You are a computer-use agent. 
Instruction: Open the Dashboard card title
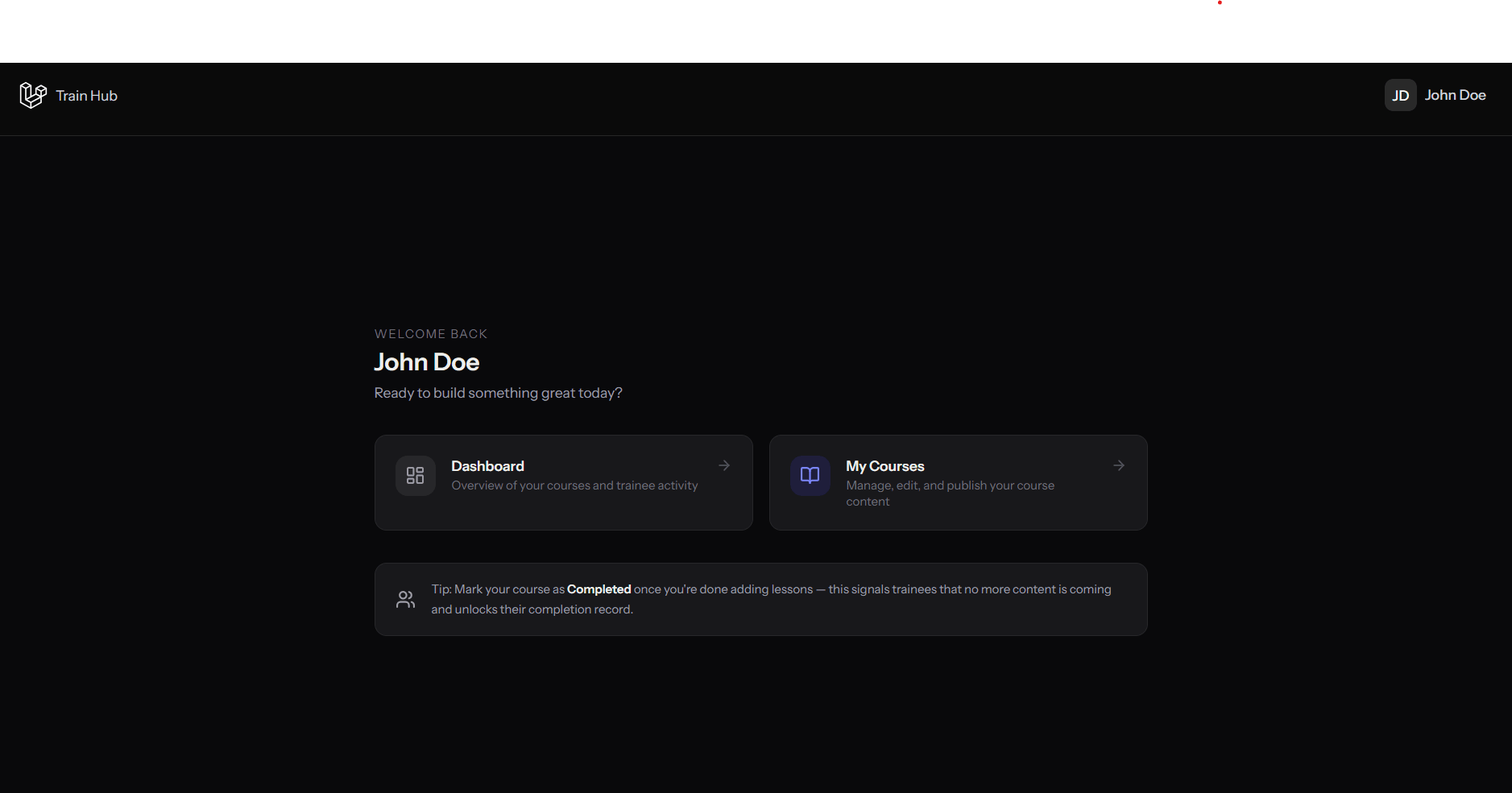[487, 466]
